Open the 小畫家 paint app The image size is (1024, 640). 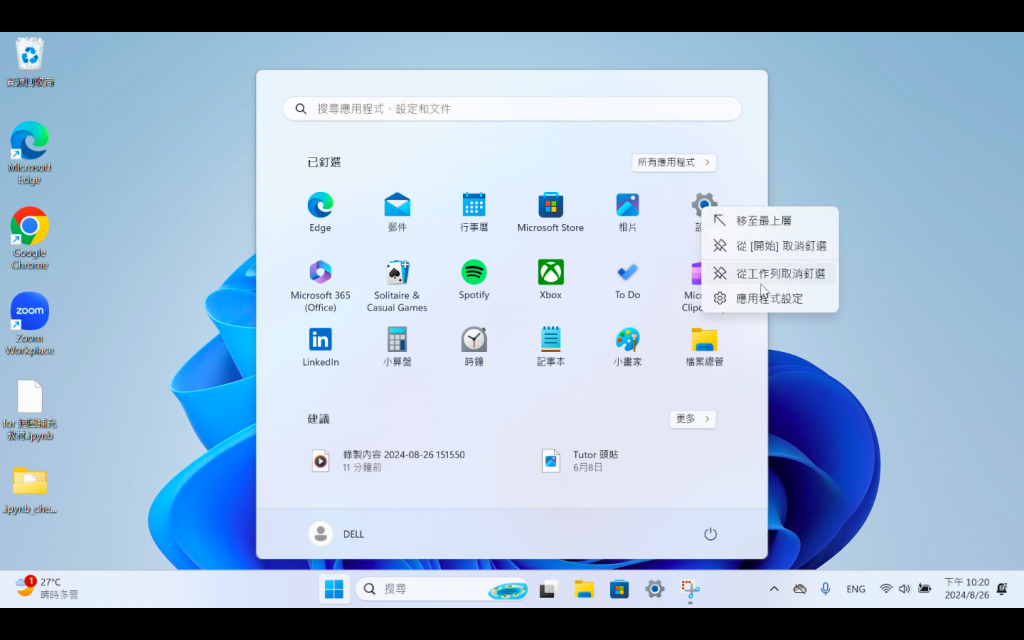point(627,347)
